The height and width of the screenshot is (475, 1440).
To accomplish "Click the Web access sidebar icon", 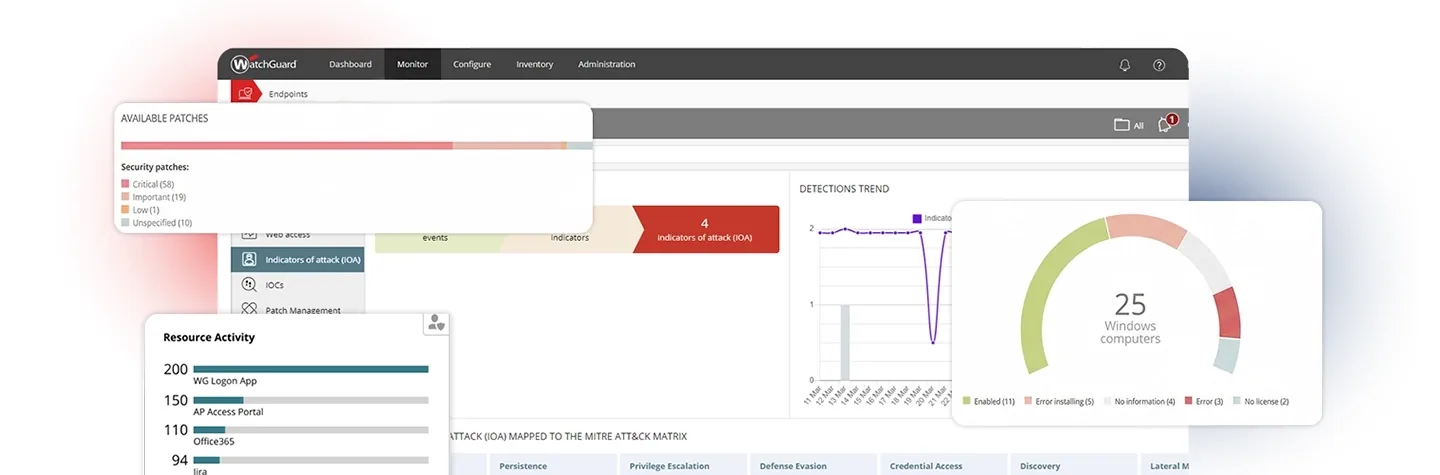I will click(x=249, y=236).
